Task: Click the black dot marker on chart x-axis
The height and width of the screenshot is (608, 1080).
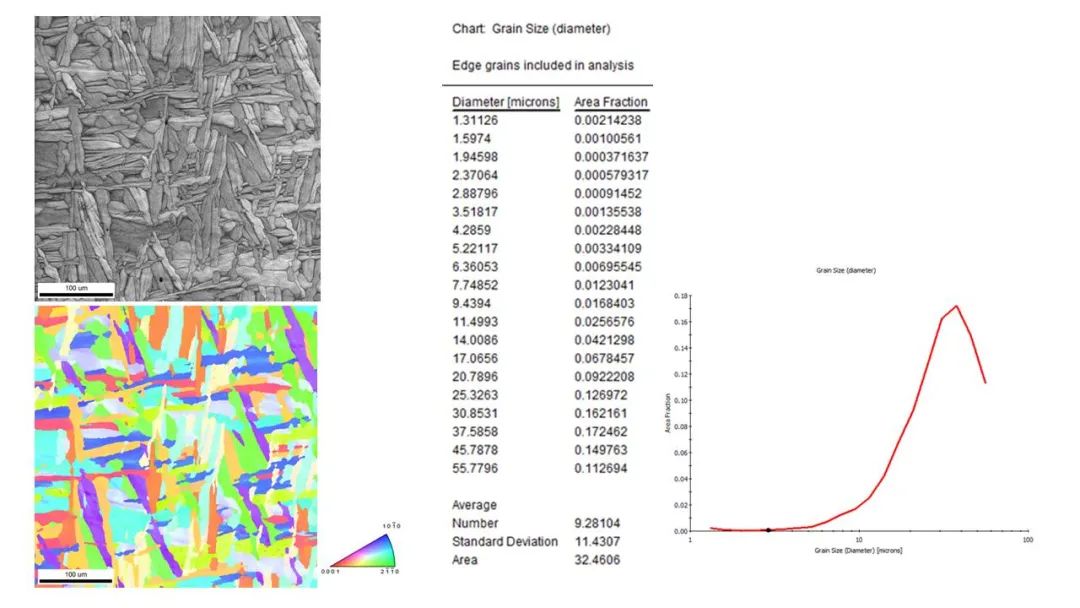Action: tap(767, 530)
